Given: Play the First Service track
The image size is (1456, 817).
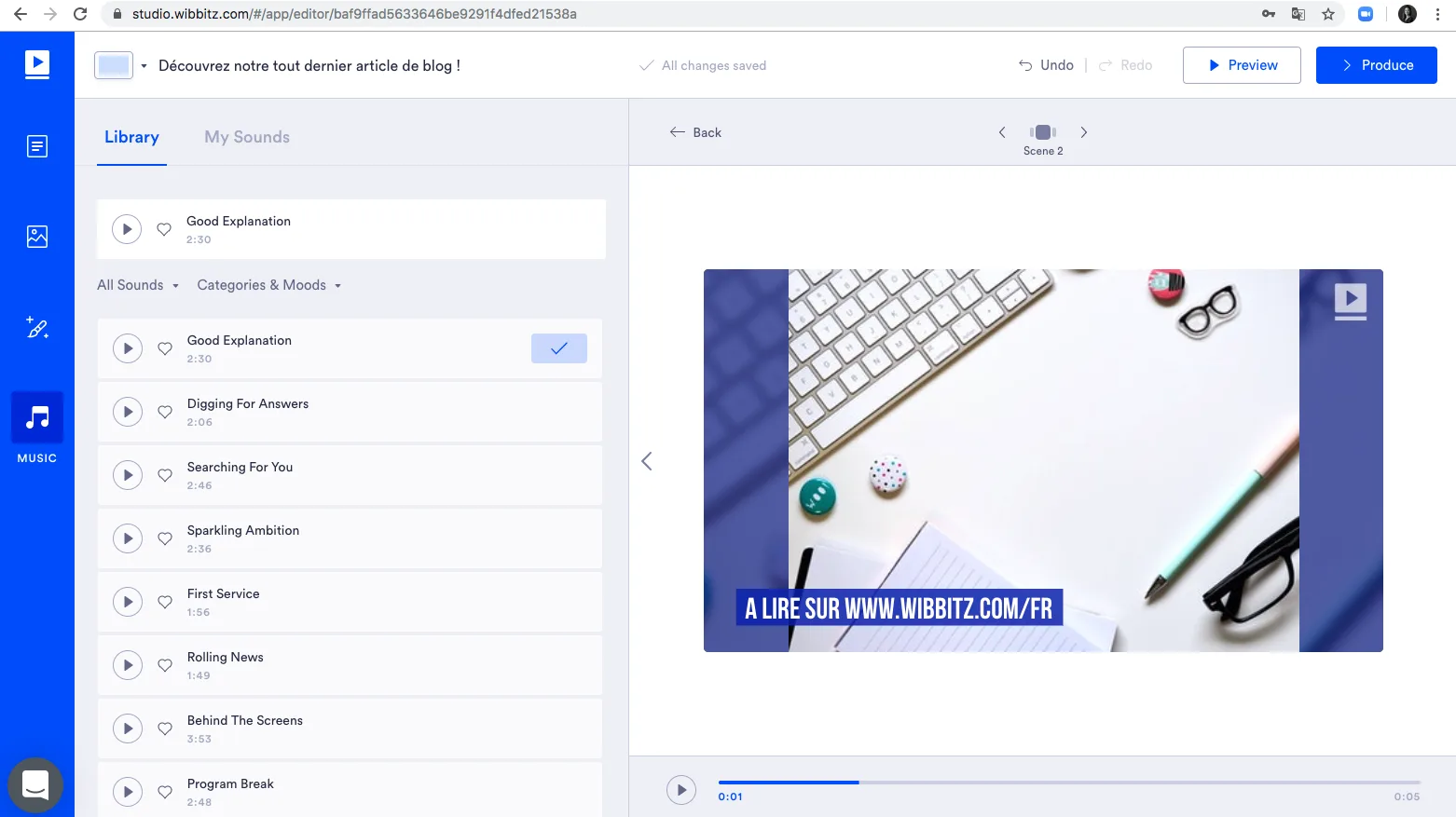Looking at the screenshot, I should click(128, 602).
